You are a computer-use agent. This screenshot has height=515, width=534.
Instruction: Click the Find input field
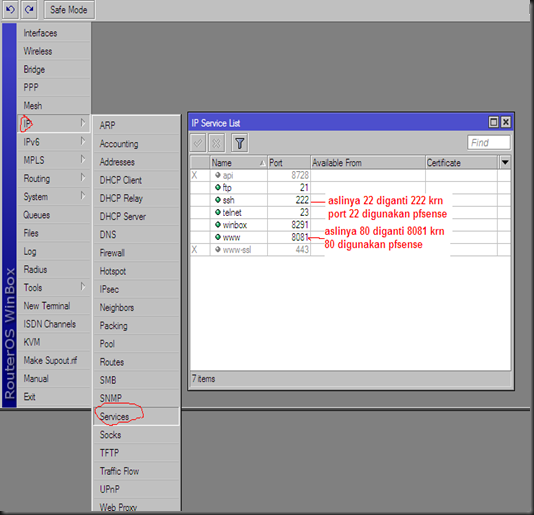tap(489, 143)
